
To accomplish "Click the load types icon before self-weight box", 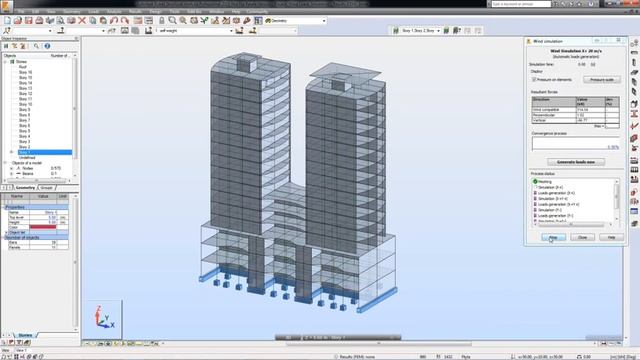I will pyautogui.click(x=149, y=31).
